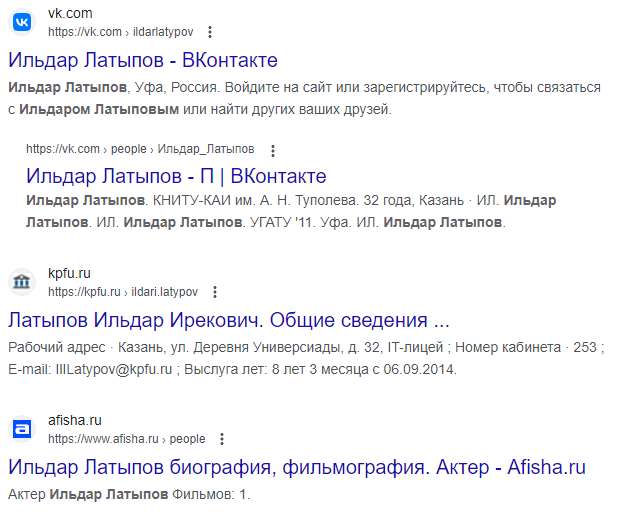Viewport: 620px width, 515px height.
Task: Click snippet 'Актер Ильдар Латыпов Фильмов: 1.'
Action: pos(129,494)
